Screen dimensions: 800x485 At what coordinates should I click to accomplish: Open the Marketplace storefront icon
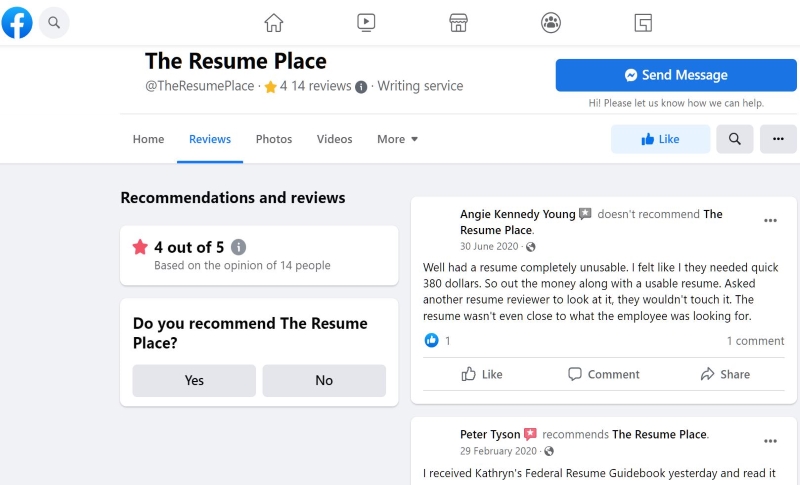pyautogui.click(x=458, y=22)
